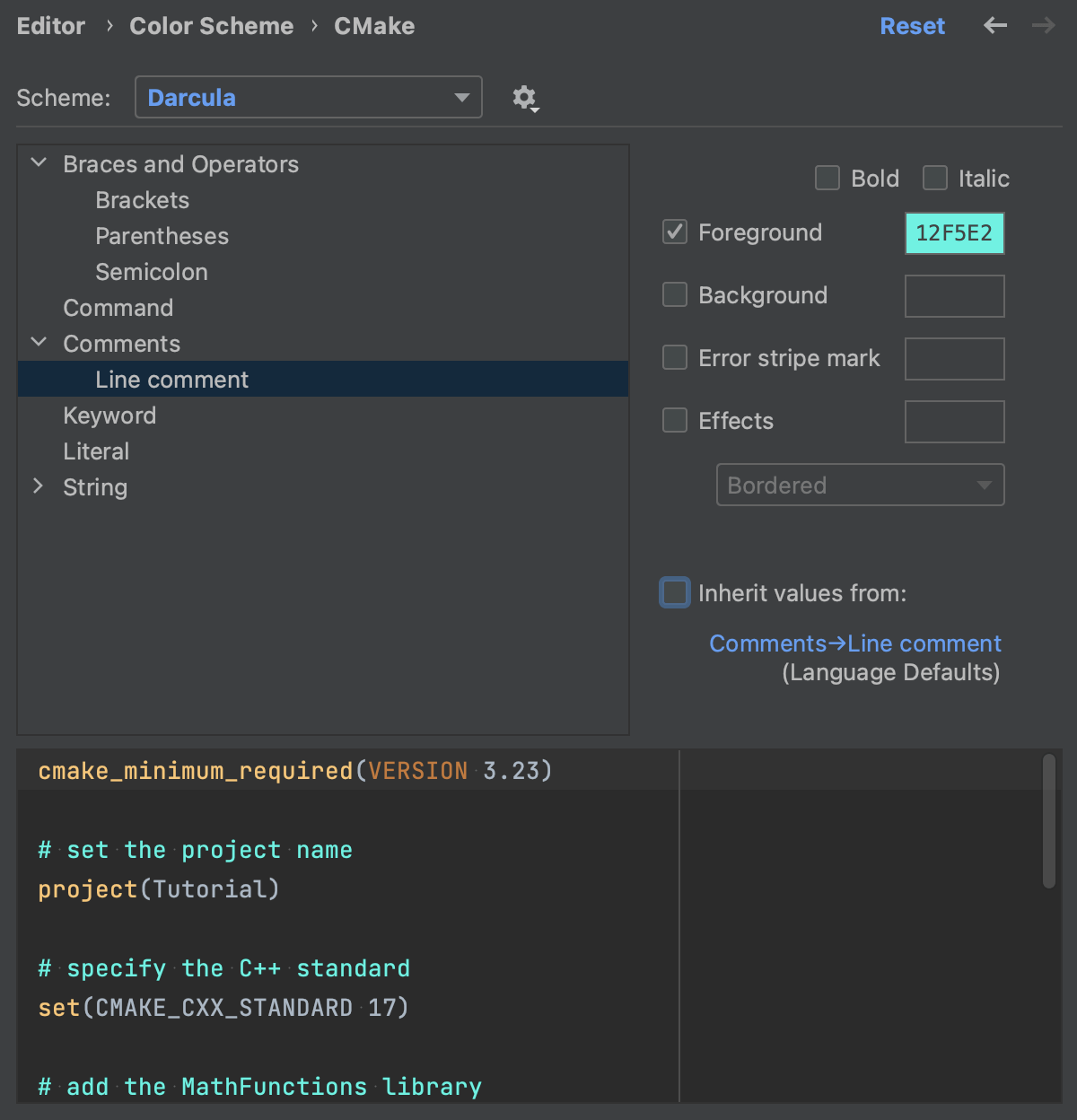This screenshot has height=1120, width=1077.
Task: Enable the Bold checkbox
Action: click(x=827, y=178)
